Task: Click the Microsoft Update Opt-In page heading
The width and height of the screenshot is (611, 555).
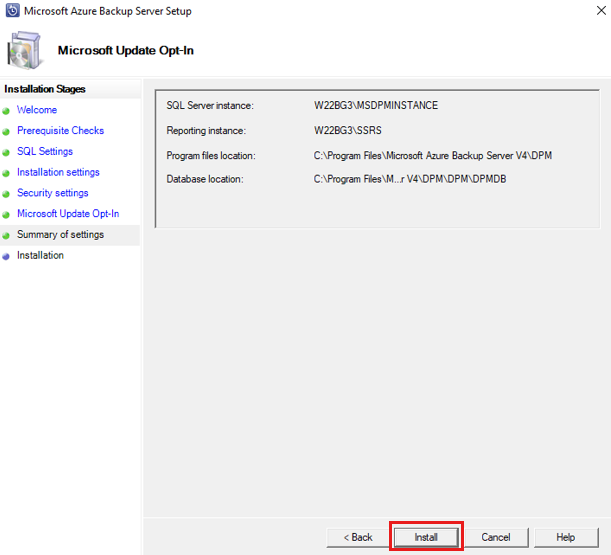Action: pyautogui.click(x=125, y=50)
